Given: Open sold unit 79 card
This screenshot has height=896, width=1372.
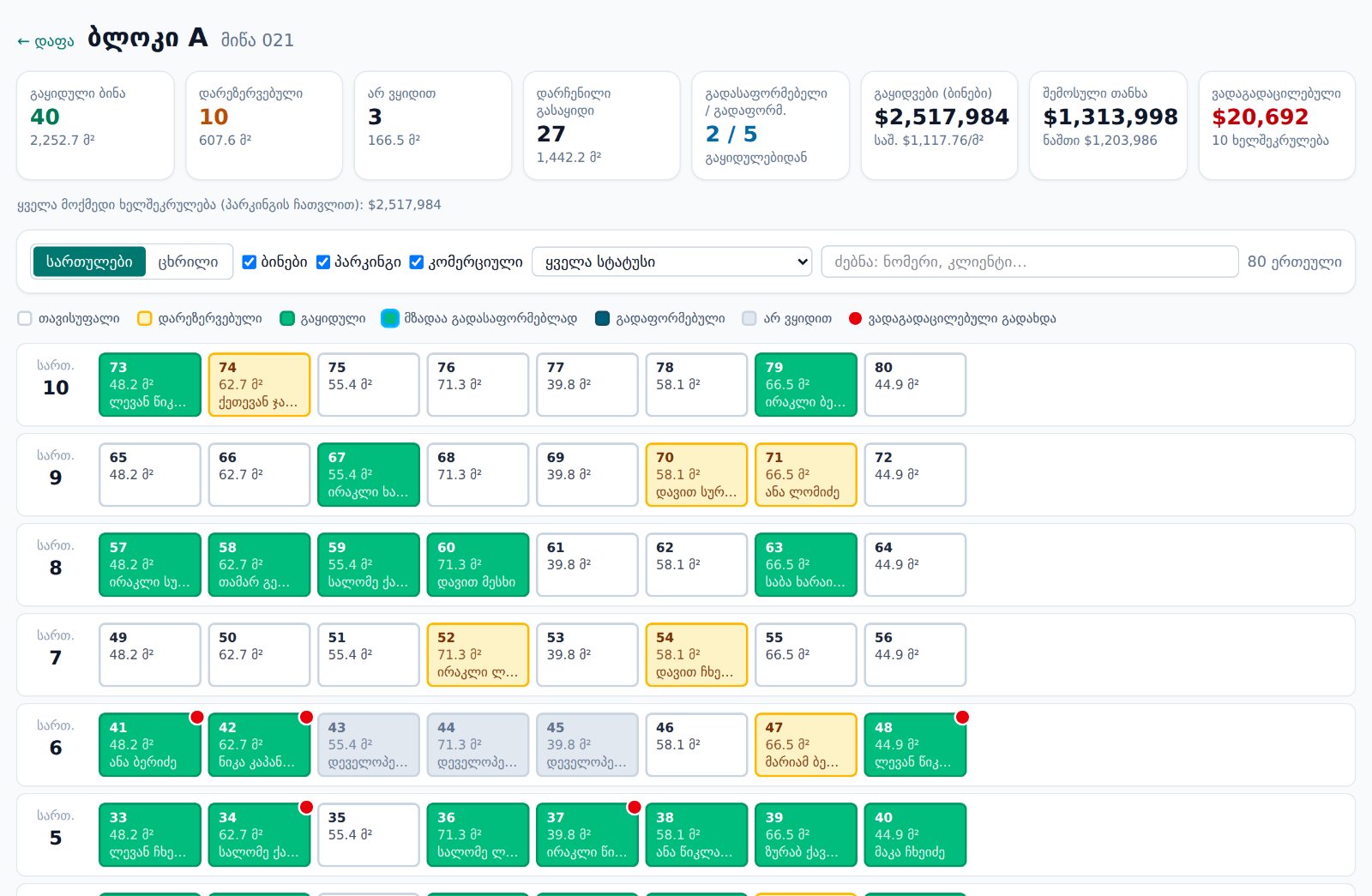Looking at the screenshot, I should 806,385.
